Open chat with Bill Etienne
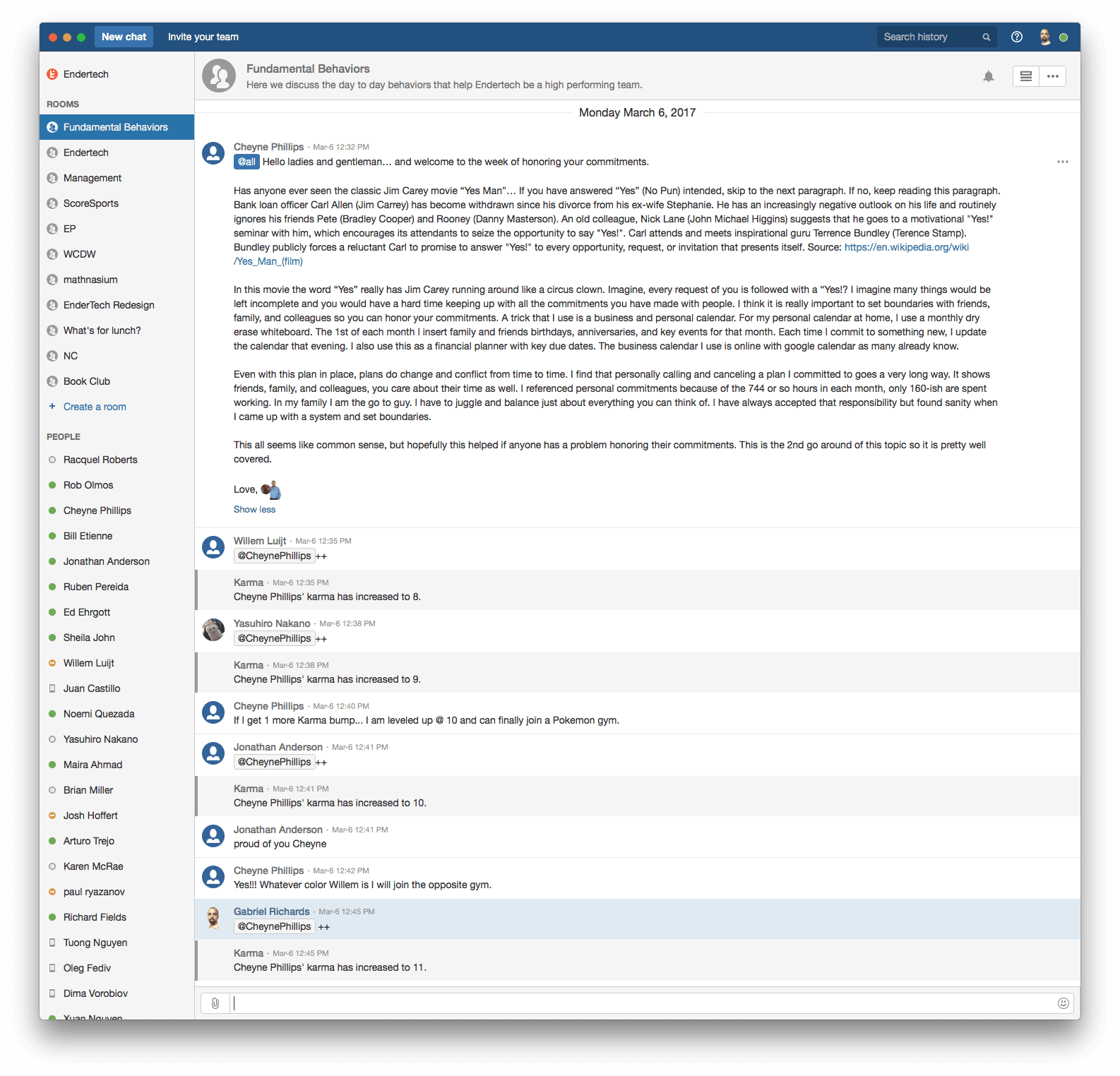 (x=117, y=536)
